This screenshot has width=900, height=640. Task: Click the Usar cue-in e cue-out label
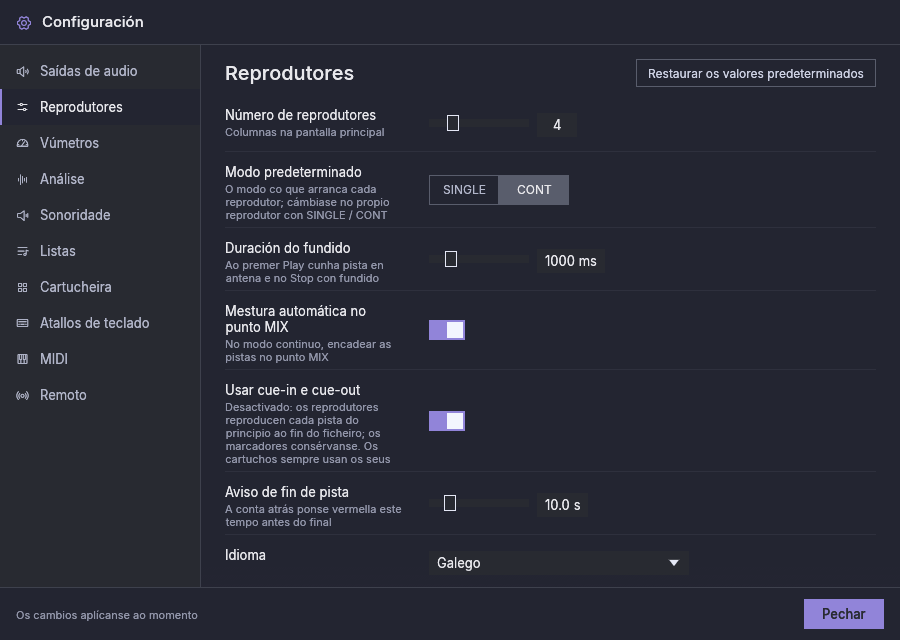point(293,390)
